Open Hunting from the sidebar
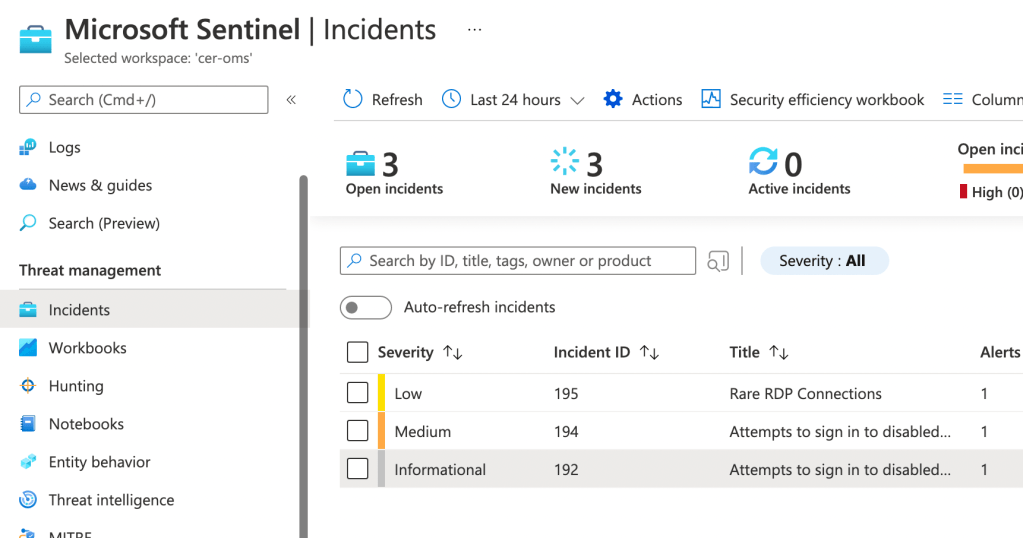This screenshot has width=1023, height=538. pyautogui.click(x=76, y=386)
